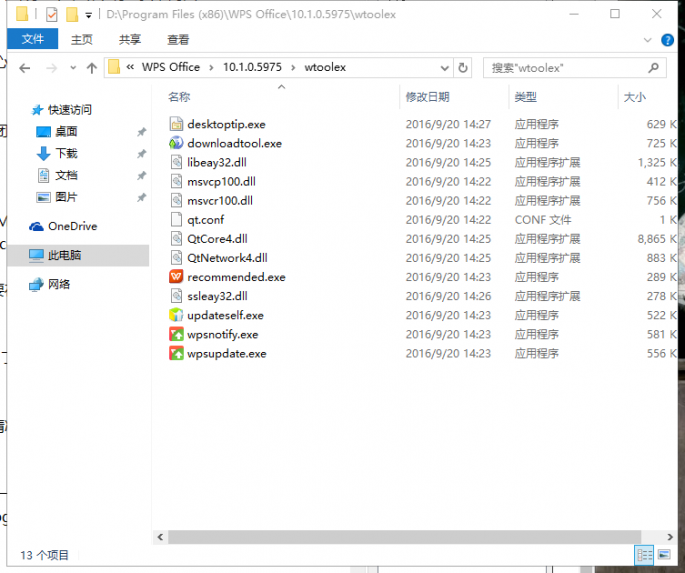Click pin icon beside 文档
Viewport: 685px width, 573px height.
[x=141, y=176]
